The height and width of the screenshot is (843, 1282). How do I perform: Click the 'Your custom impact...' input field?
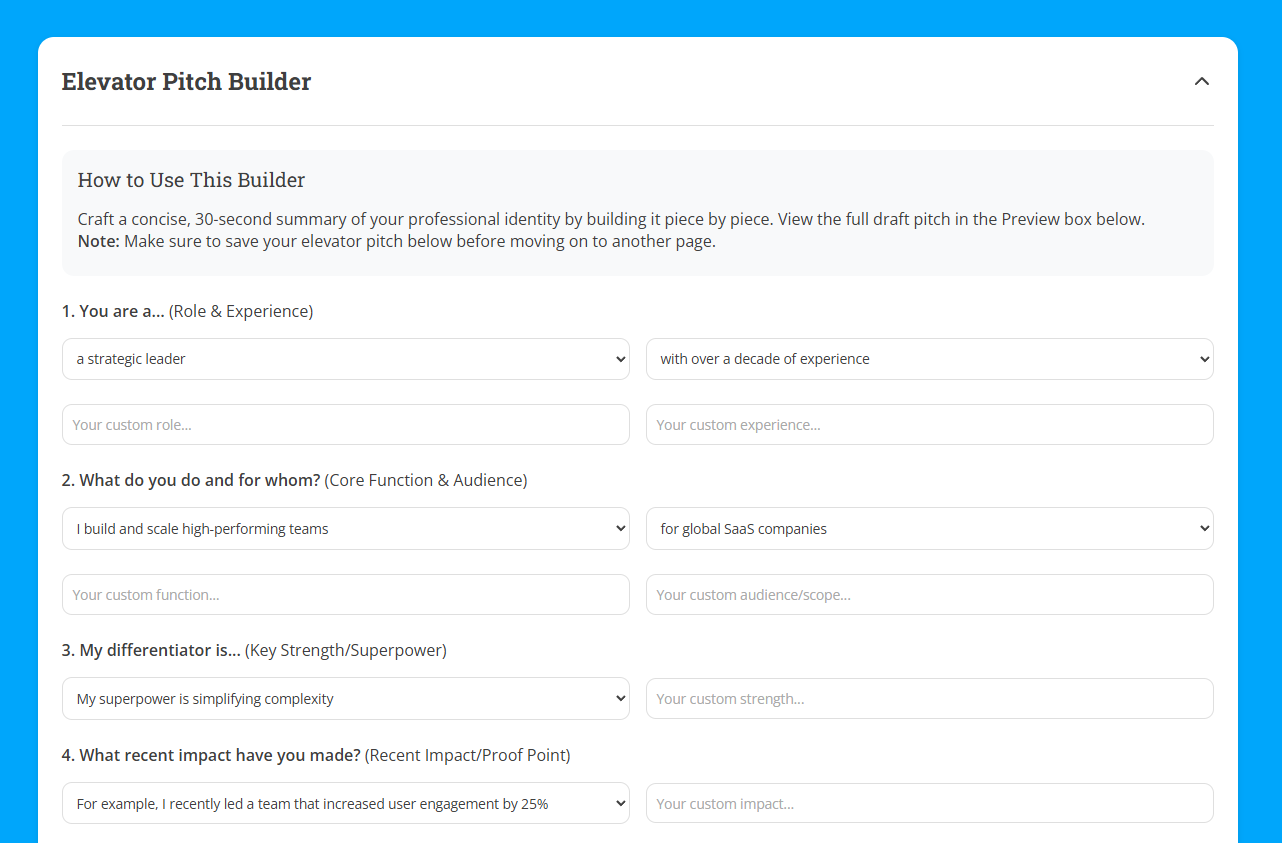[x=929, y=802]
